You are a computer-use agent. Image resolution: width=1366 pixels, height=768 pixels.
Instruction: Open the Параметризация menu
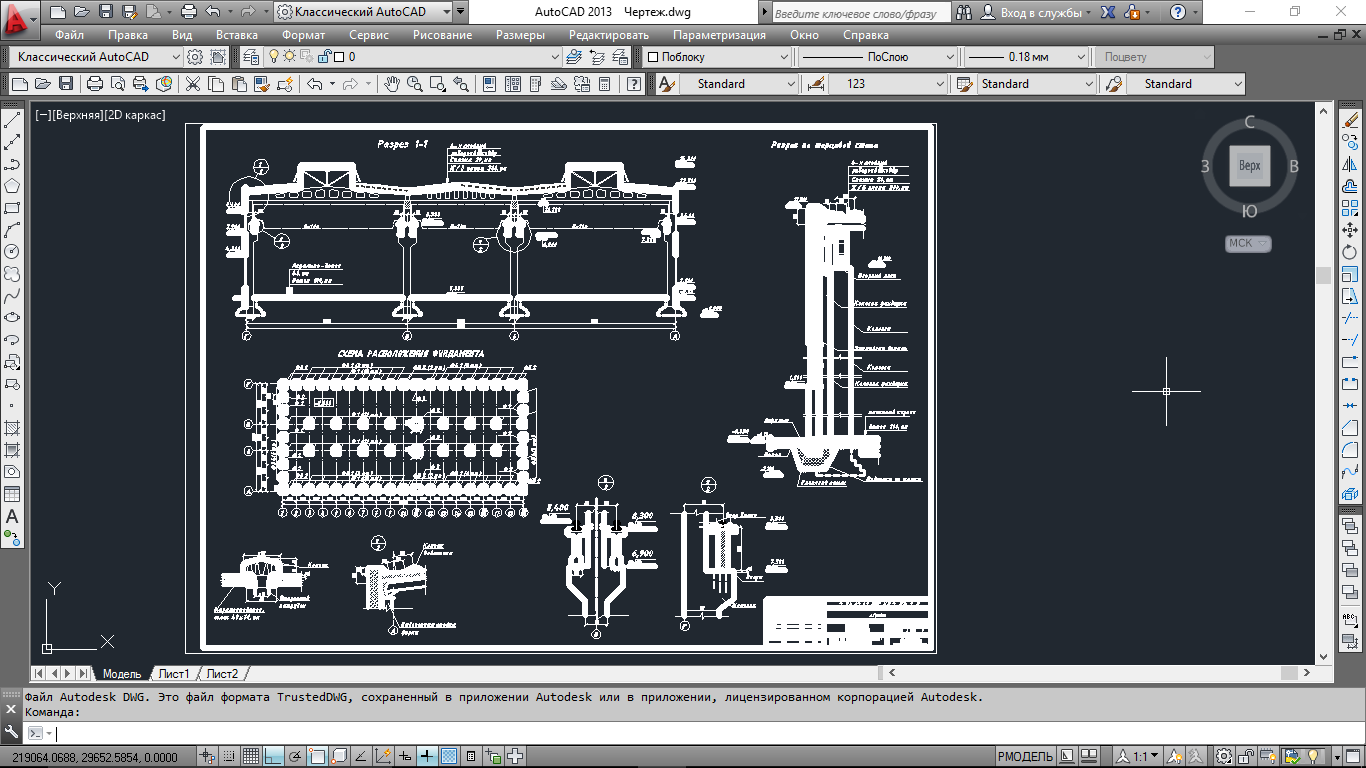point(720,34)
